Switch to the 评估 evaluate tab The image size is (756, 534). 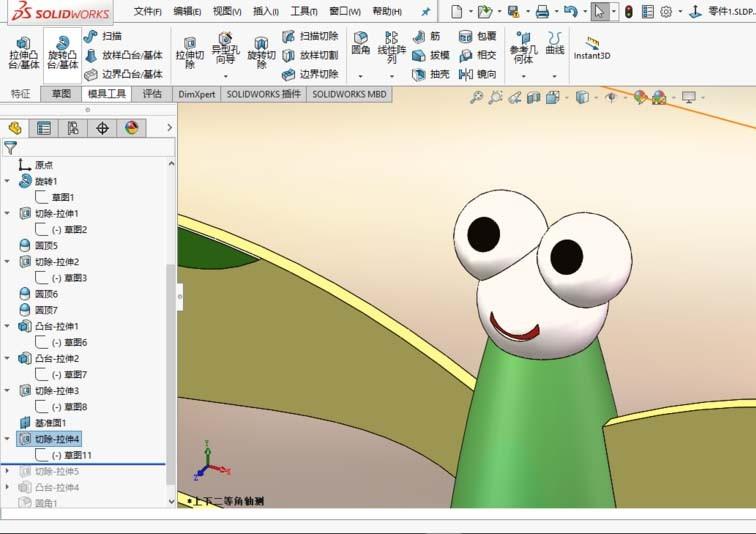point(152,93)
